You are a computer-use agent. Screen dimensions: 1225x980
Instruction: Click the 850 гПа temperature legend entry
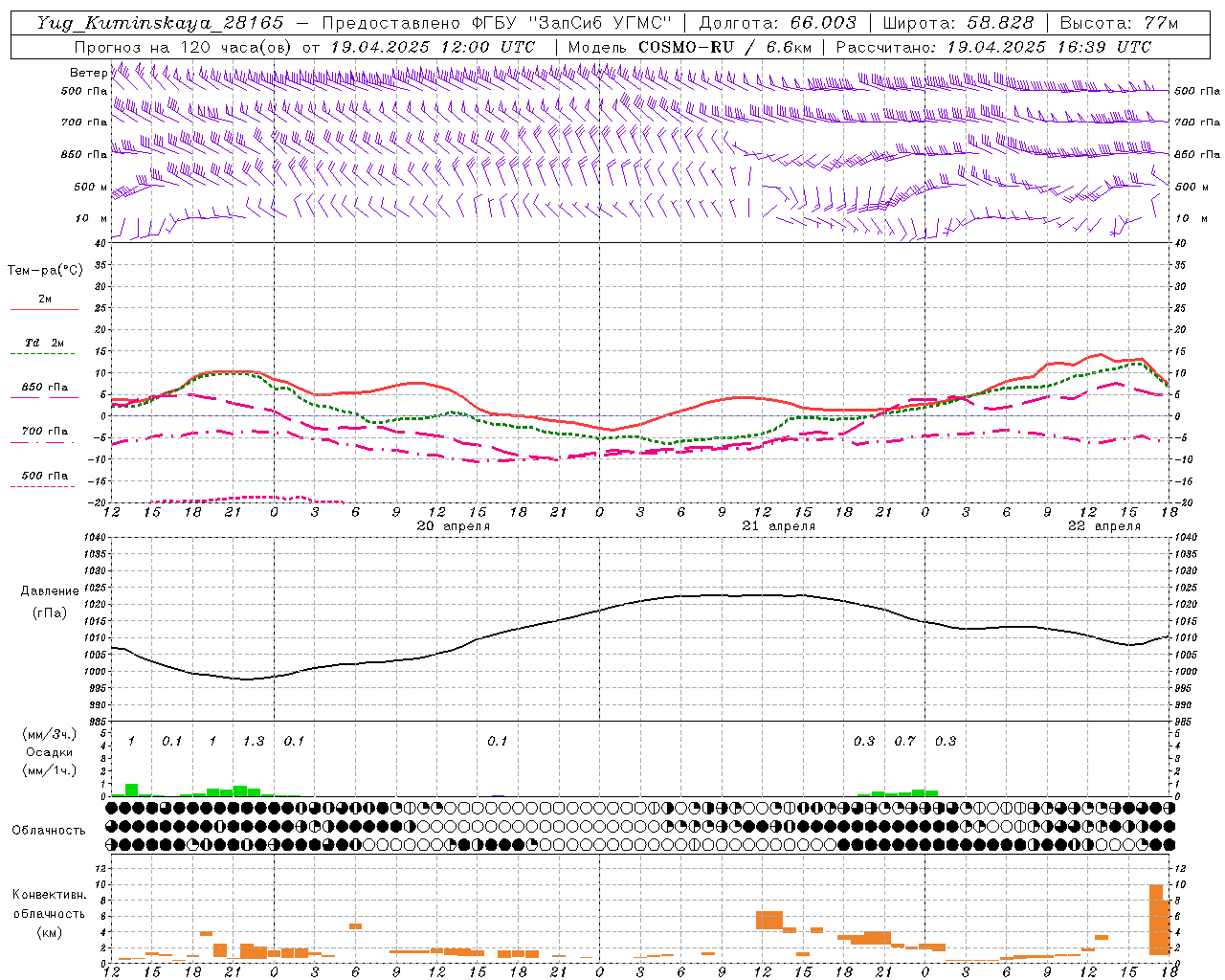click(45, 388)
